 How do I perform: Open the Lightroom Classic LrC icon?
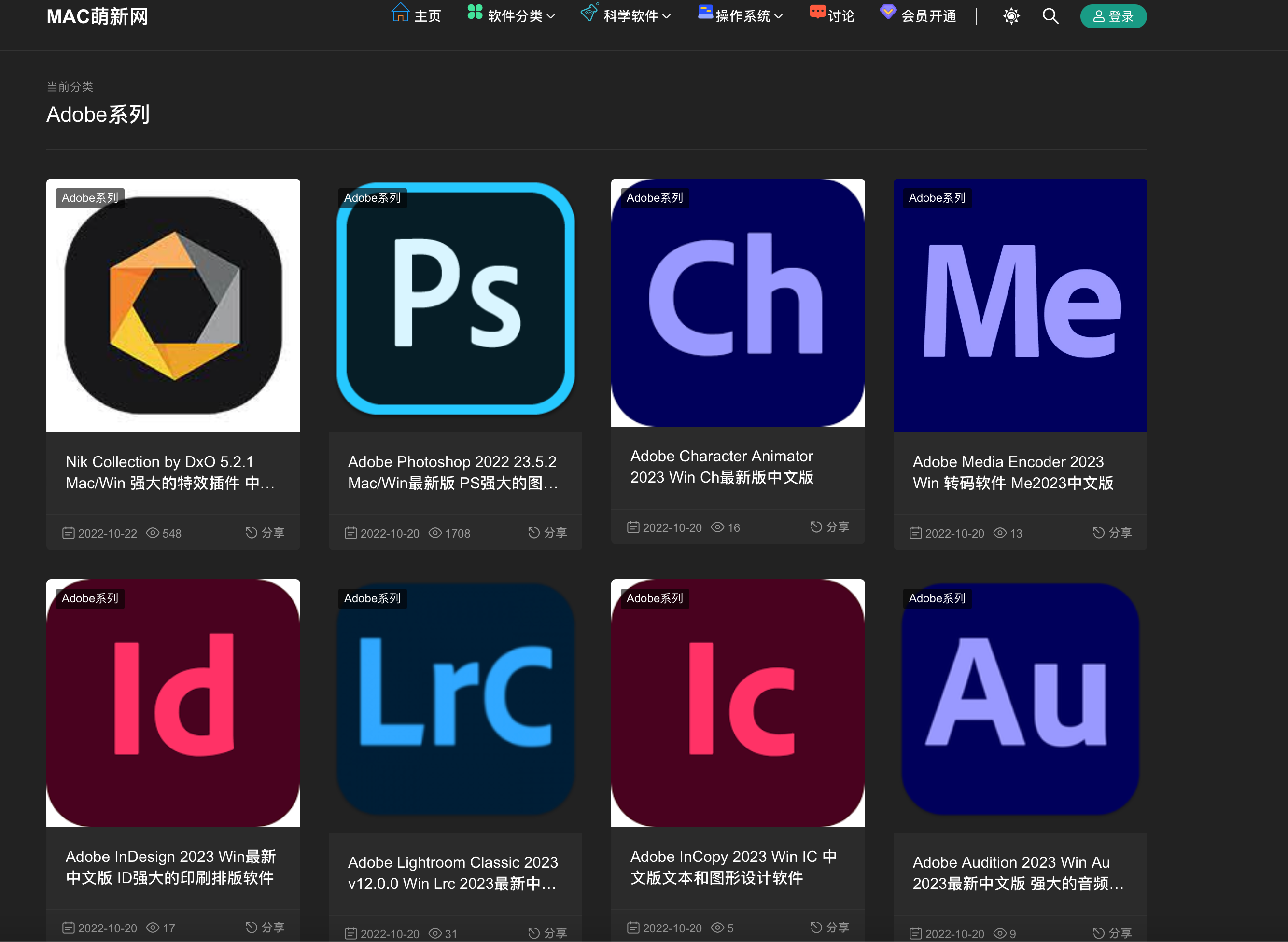[455, 698]
